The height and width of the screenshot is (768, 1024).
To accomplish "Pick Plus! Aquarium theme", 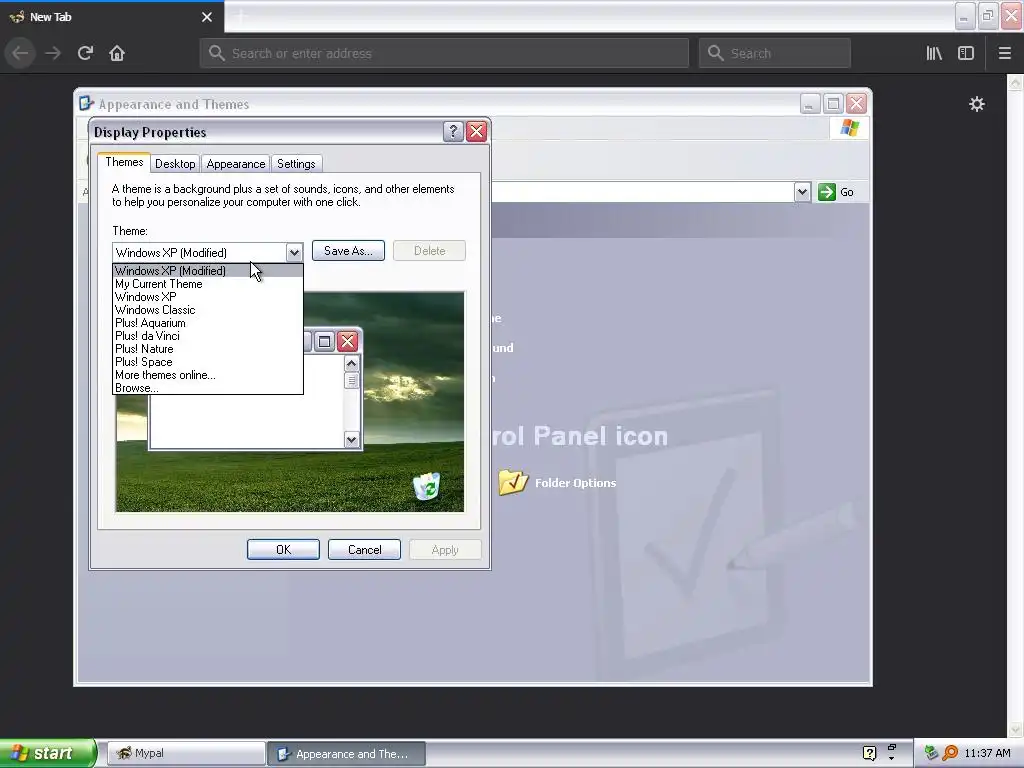I will point(208,323).
